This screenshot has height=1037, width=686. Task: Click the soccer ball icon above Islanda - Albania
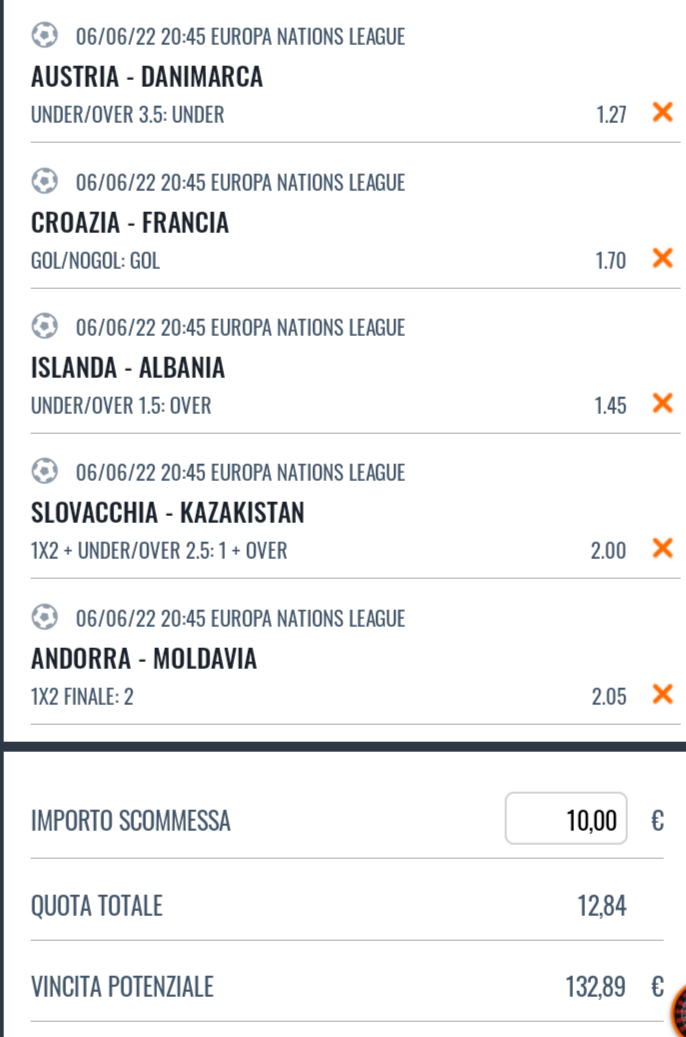click(44, 327)
